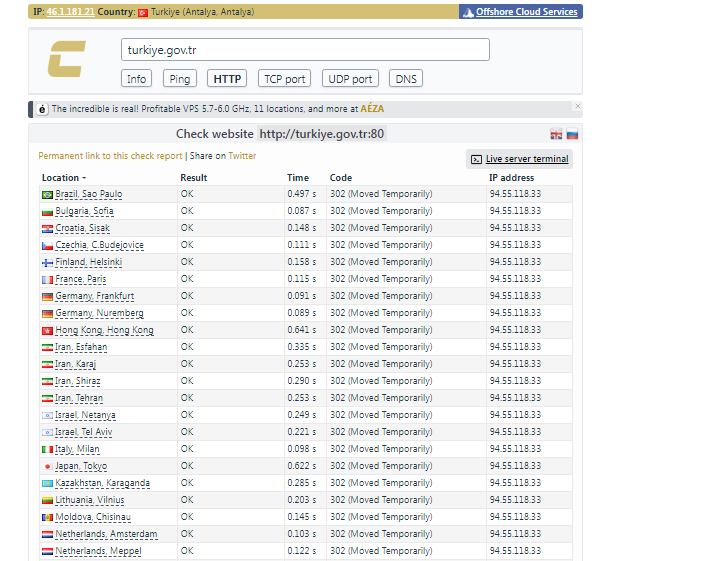Image resolution: width=705 pixels, height=561 pixels.
Task: Click the France flag icon
Action: pos(47,280)
